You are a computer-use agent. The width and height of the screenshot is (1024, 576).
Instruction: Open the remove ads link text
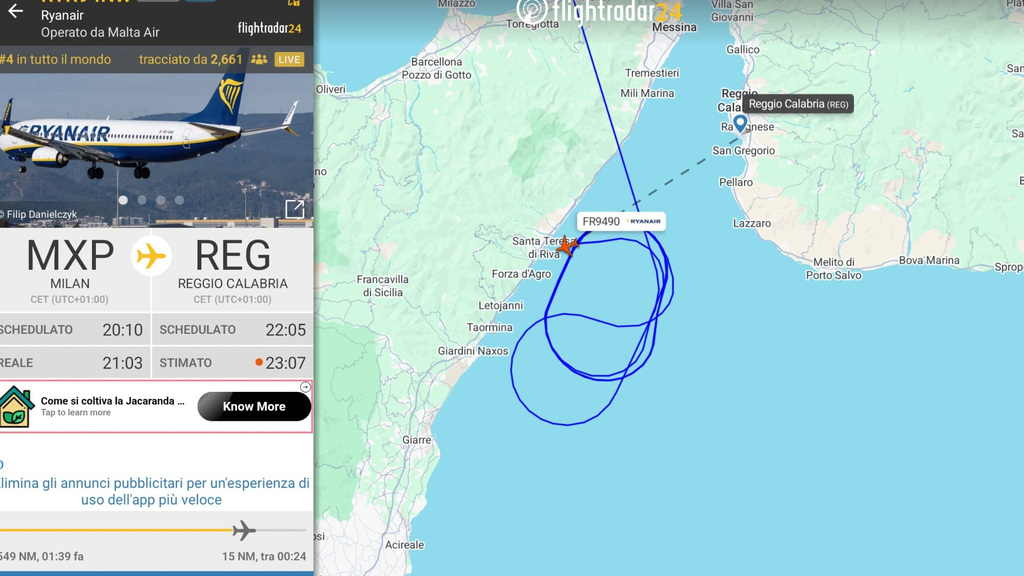point(153,491)
